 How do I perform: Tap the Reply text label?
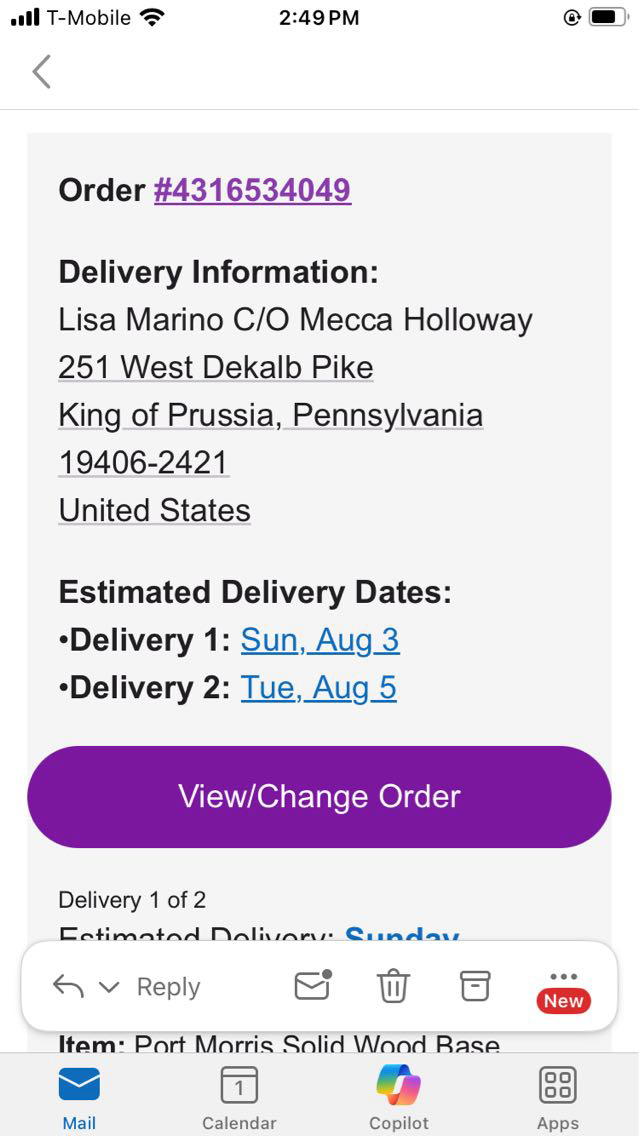[x=168, y=987]
